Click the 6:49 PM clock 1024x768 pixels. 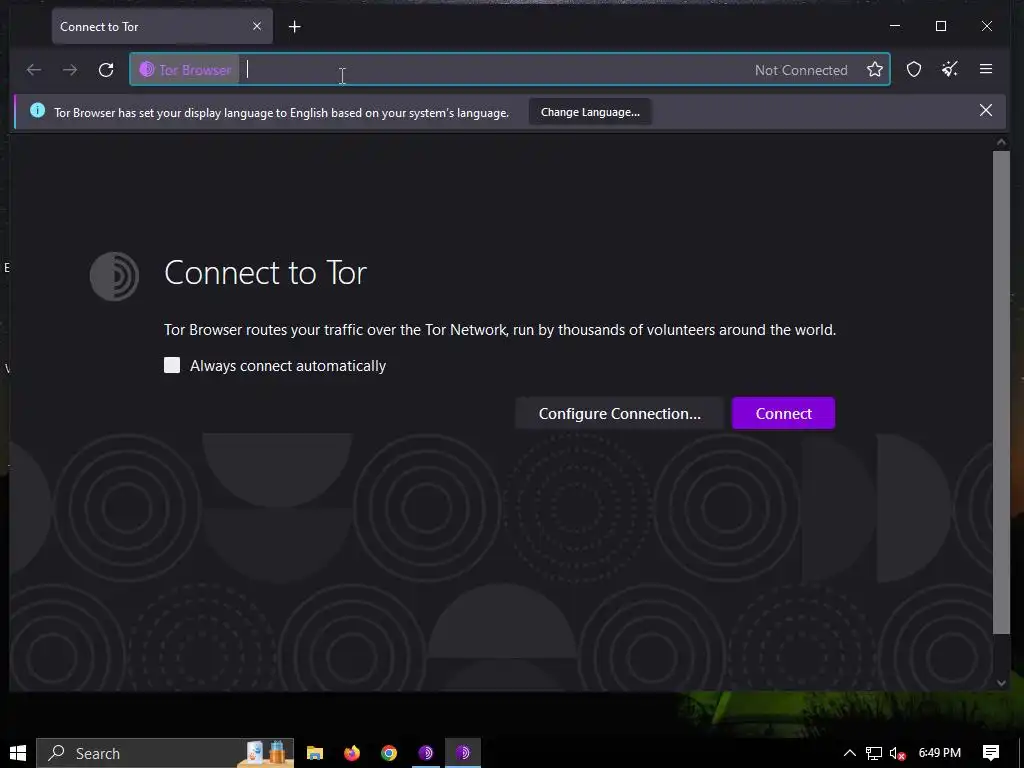pyautogui.click(x=939, y=752)
